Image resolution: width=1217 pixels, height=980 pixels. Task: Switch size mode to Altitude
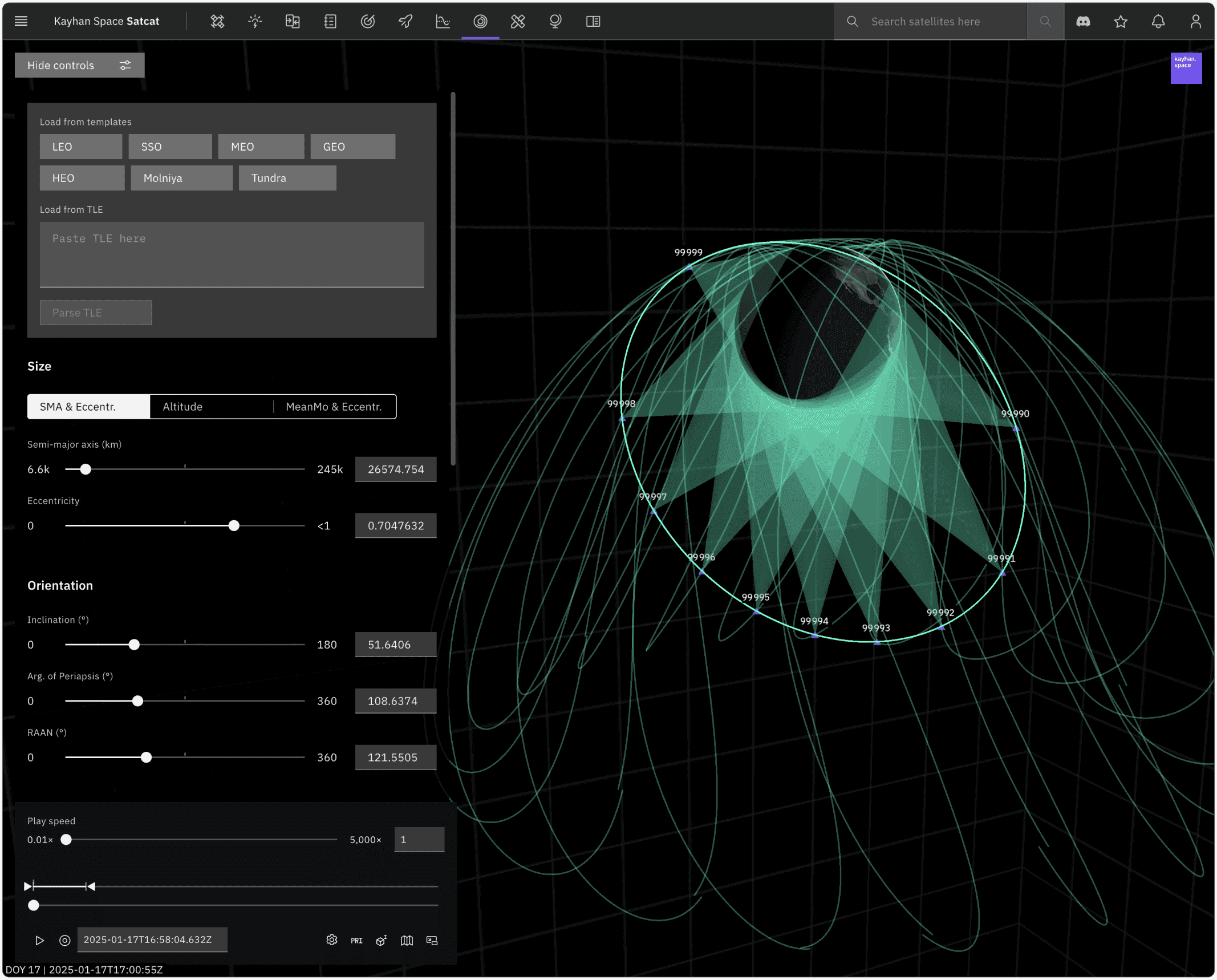(x=212, y=407)
